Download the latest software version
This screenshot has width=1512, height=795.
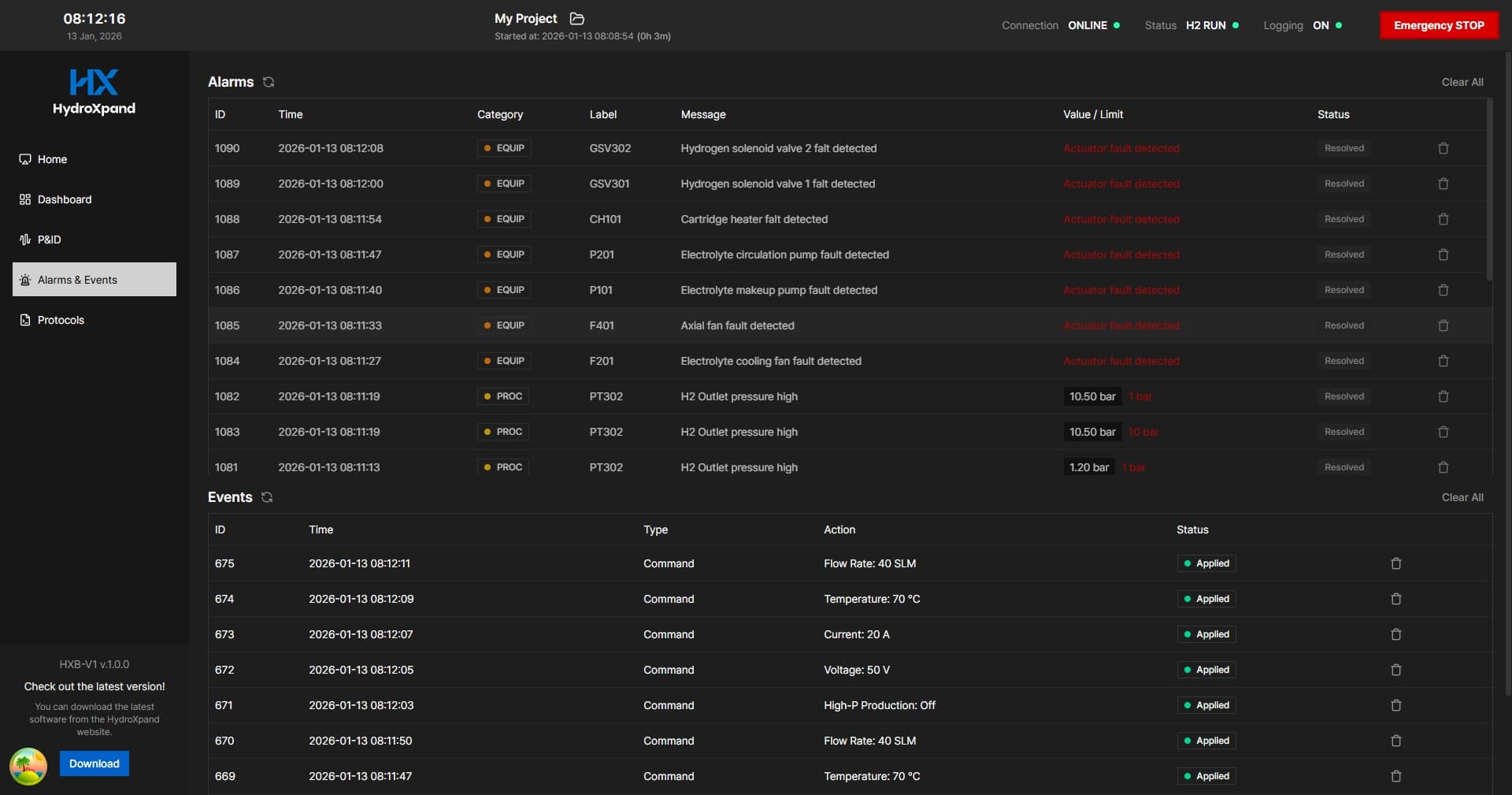pos(94,763)
